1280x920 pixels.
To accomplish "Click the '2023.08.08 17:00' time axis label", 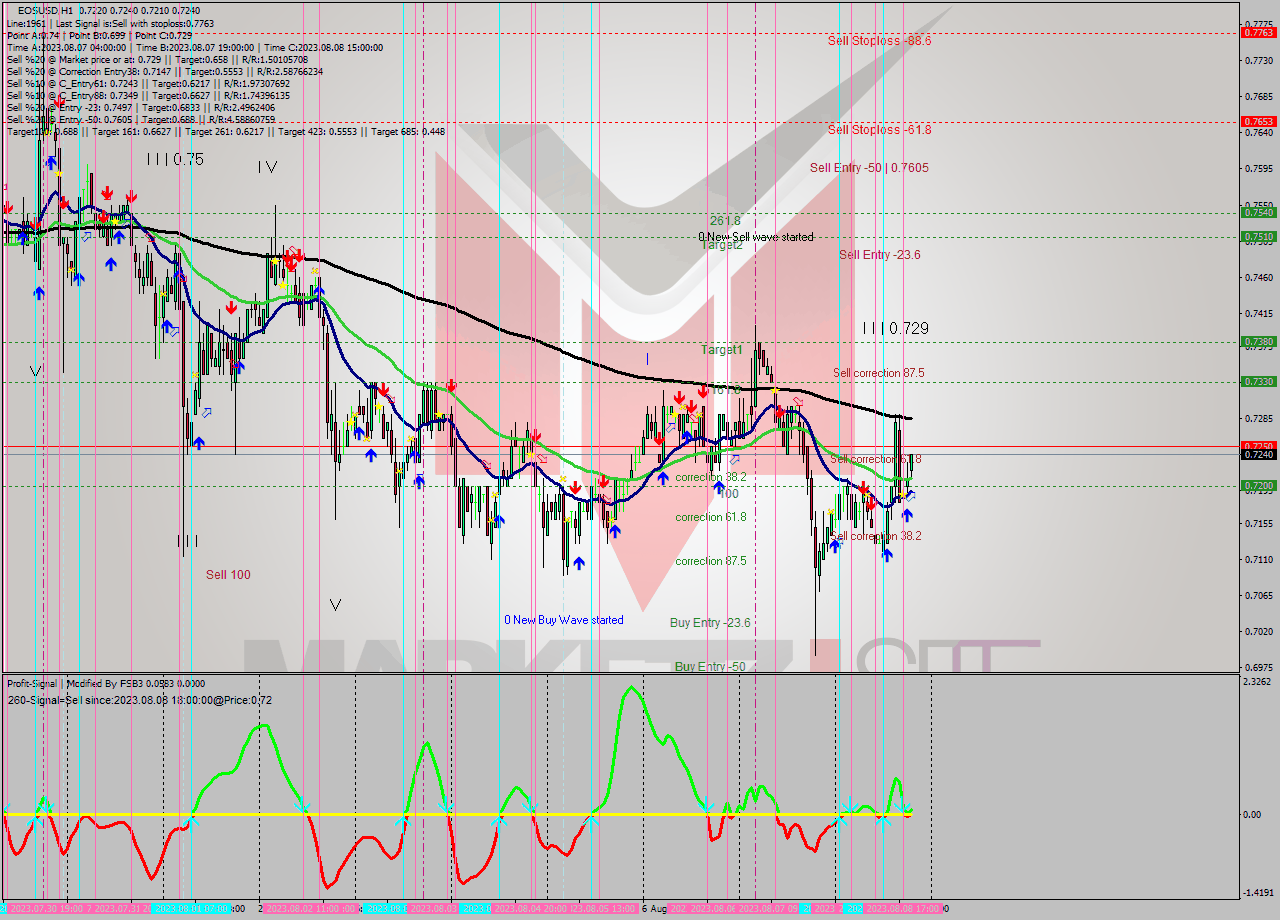I will (905, 909).
